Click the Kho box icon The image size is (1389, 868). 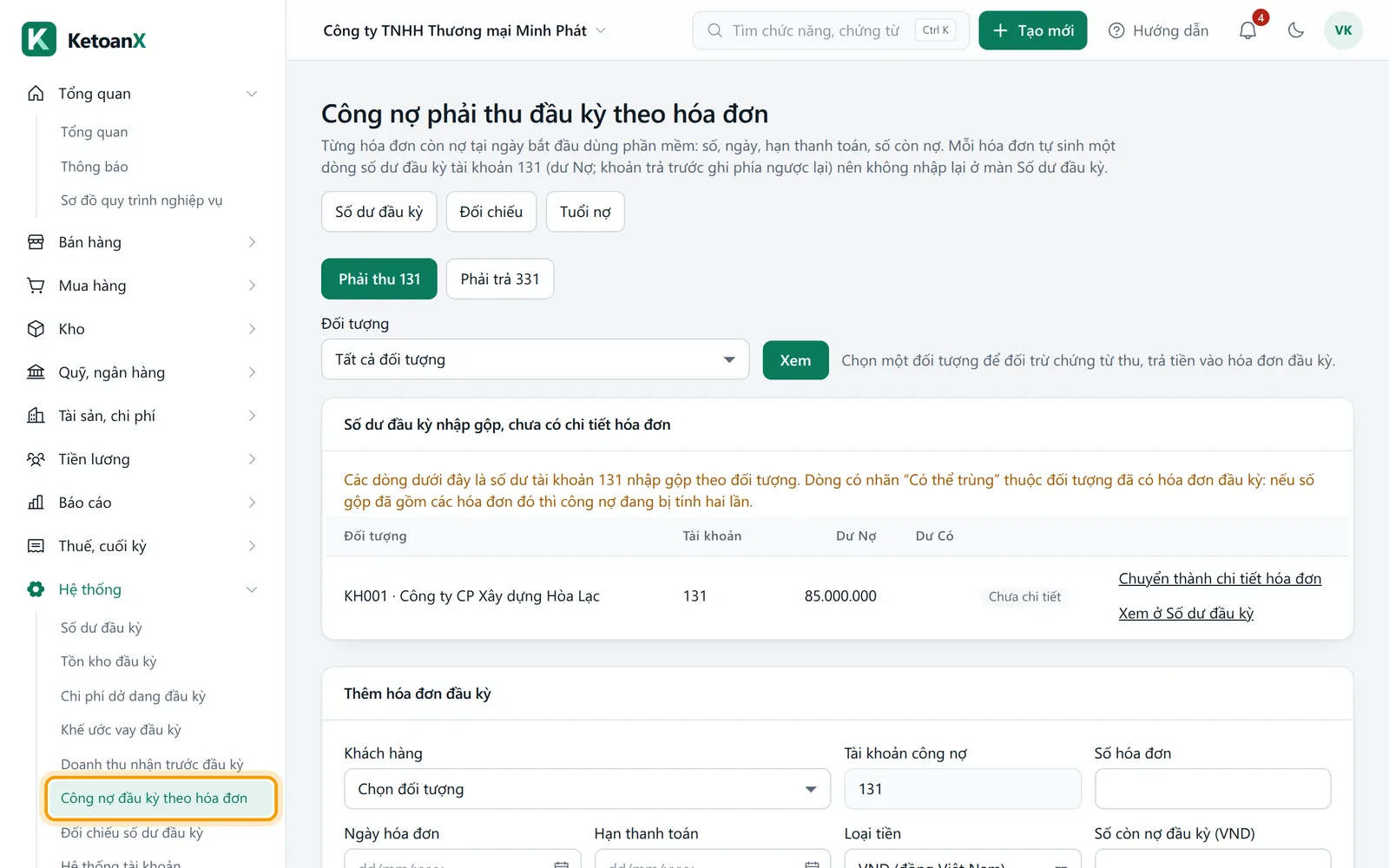(x=36, y=329)
